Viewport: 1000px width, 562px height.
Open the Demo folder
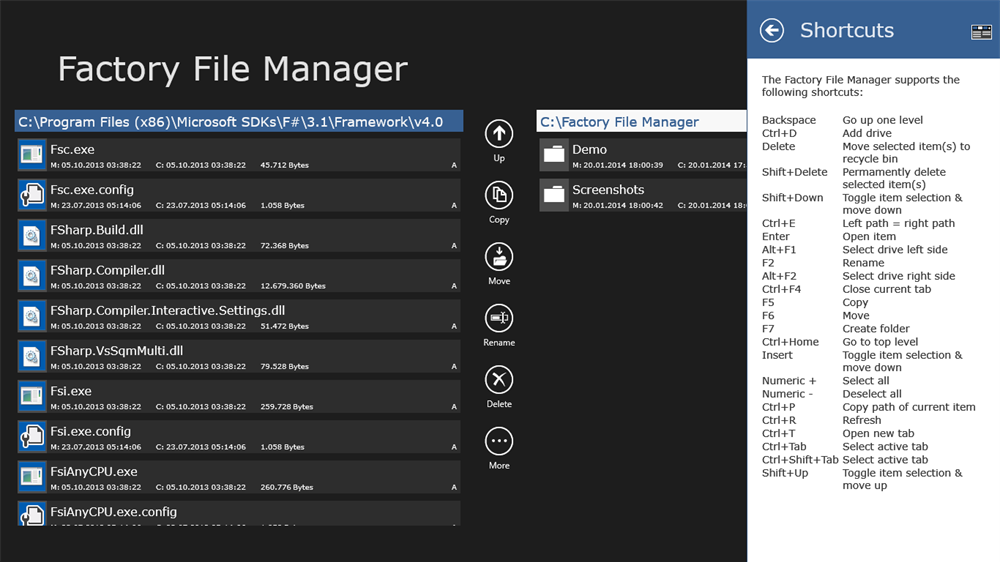(x=640, y=155)
